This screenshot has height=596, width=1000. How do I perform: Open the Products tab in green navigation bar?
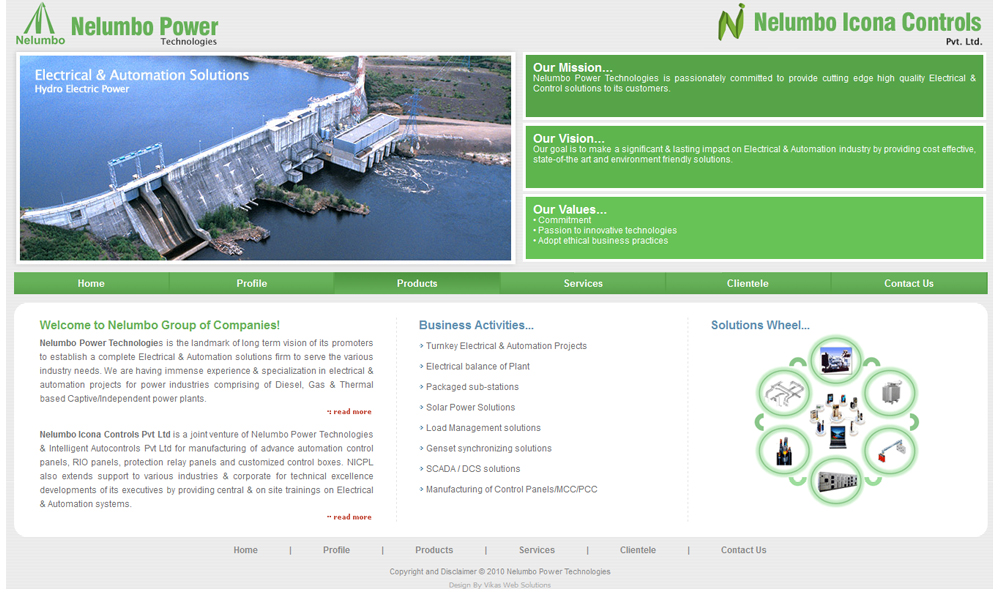(x=417, y=283)
